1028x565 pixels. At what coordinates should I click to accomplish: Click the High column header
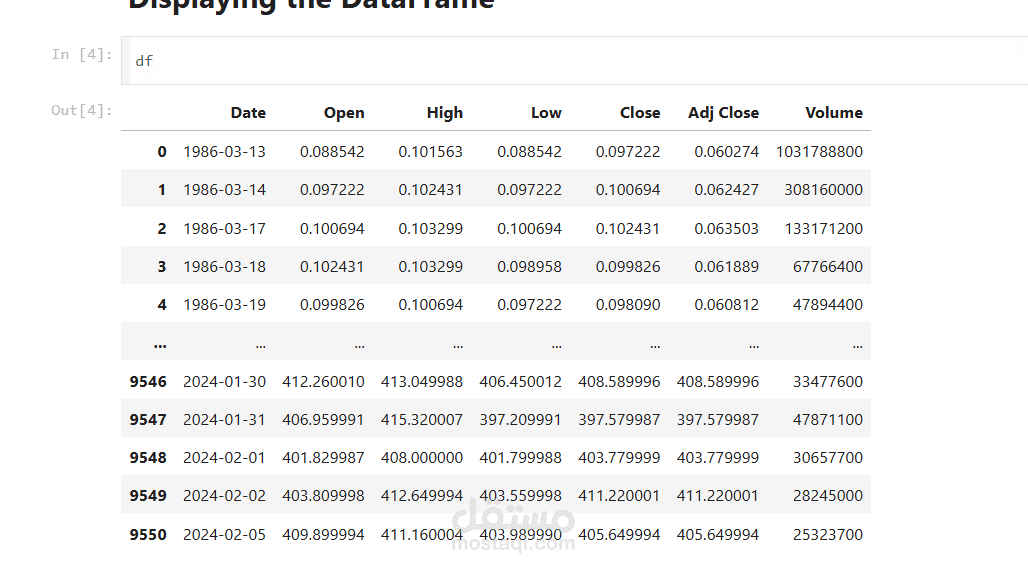(x=445, y=113)
